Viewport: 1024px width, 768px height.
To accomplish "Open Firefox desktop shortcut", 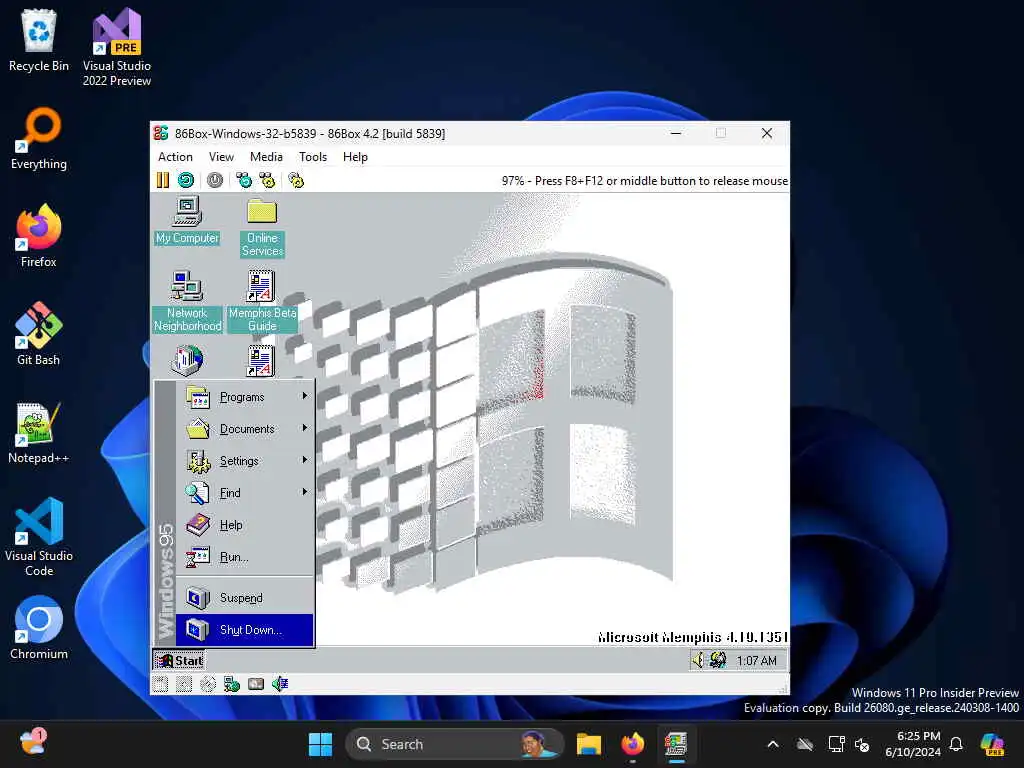I will 39,236.
